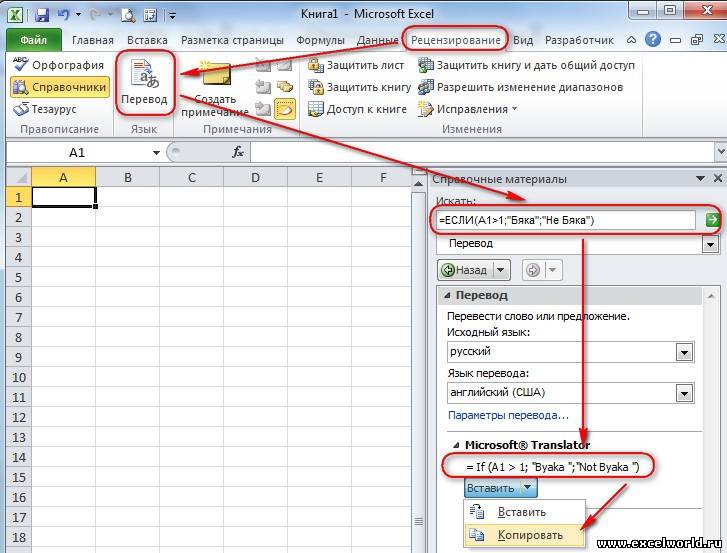Open Язык перевода английский (США) dropdown

pyautogui.click(x=684, y=394)
